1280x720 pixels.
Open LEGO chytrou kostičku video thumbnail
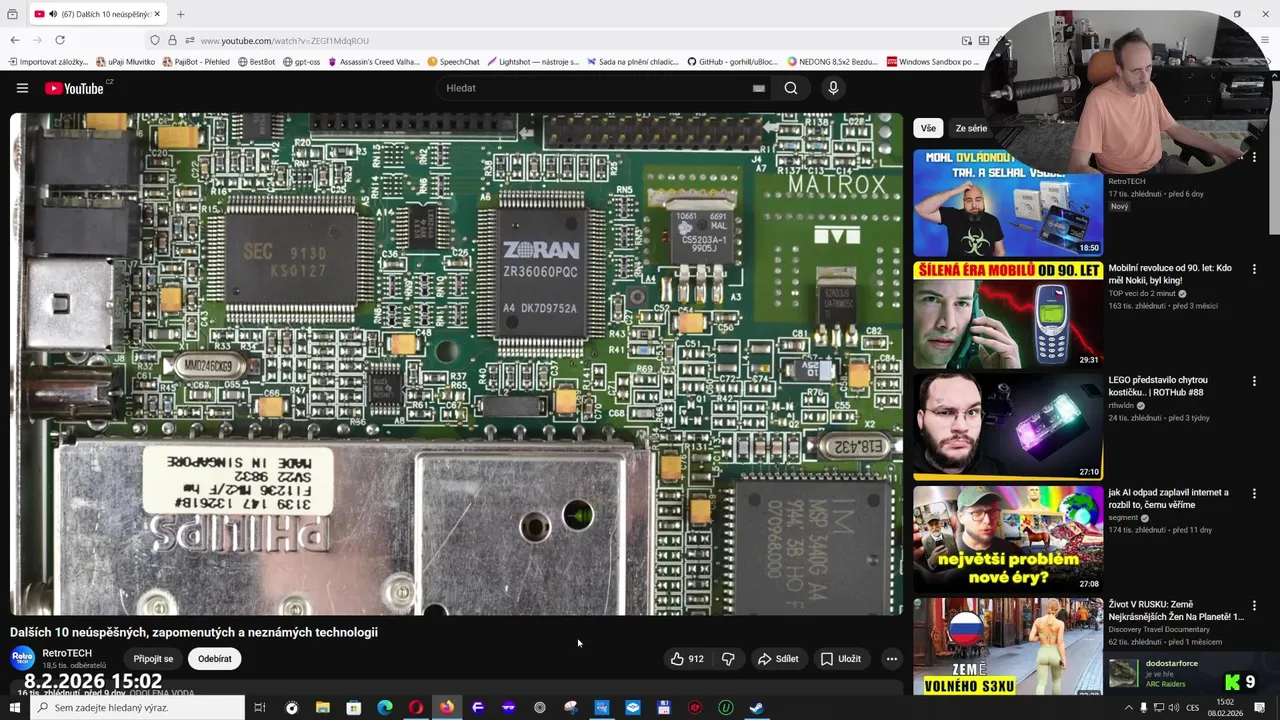point(1007,428)
